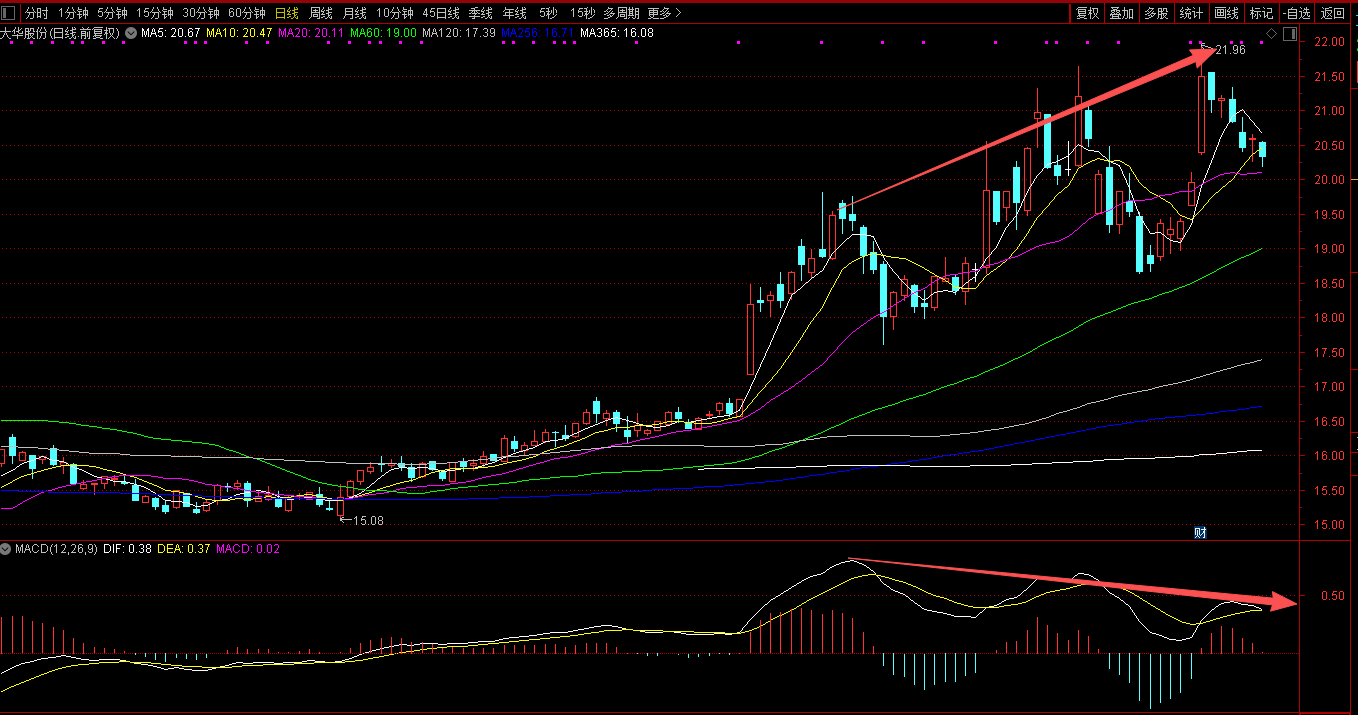Open the 统计 statistics button
Image resolution: width=1358 pixels, height=715 pixels.
(1191, 13)
